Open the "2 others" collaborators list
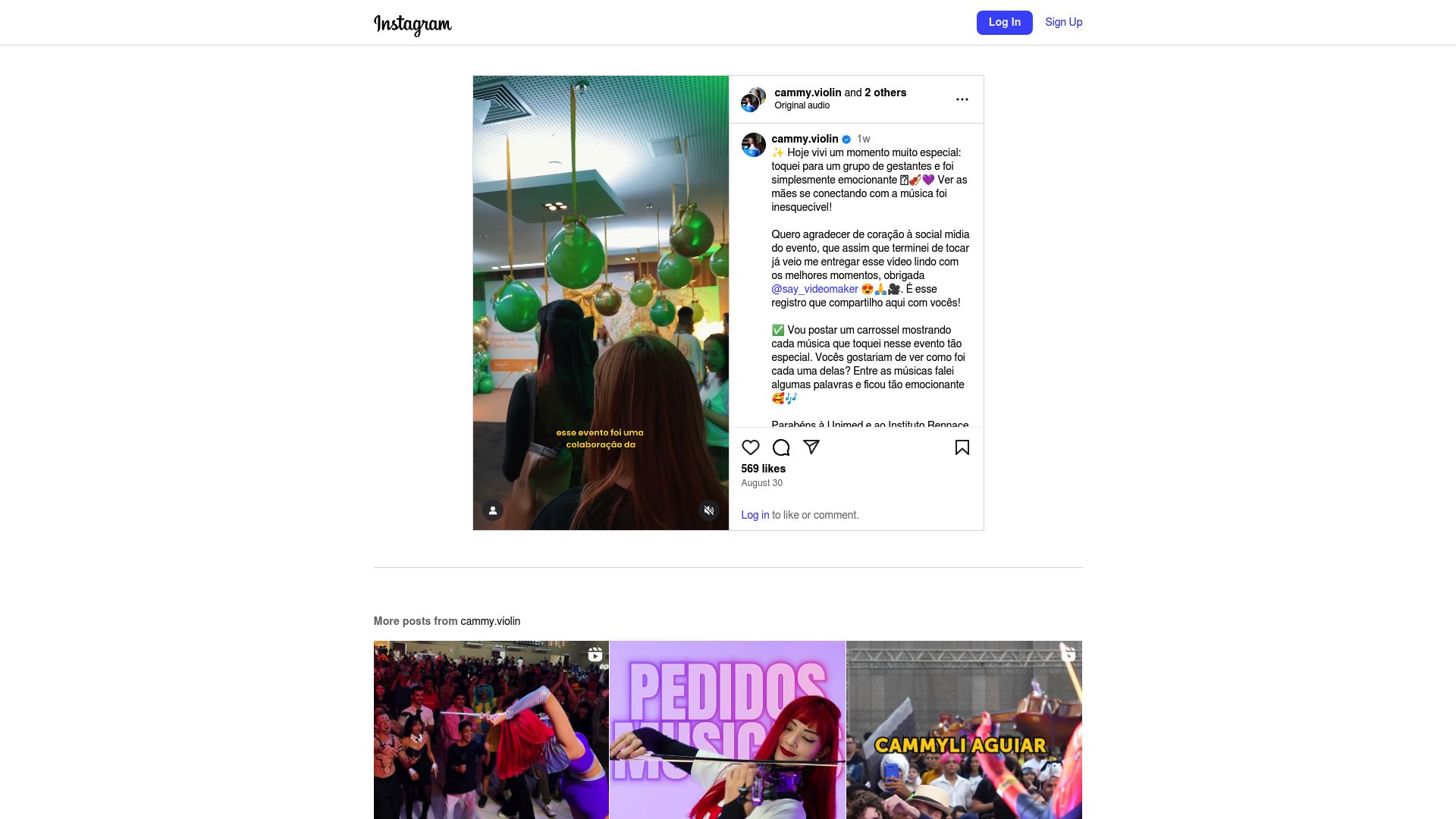 click(885, 93)
